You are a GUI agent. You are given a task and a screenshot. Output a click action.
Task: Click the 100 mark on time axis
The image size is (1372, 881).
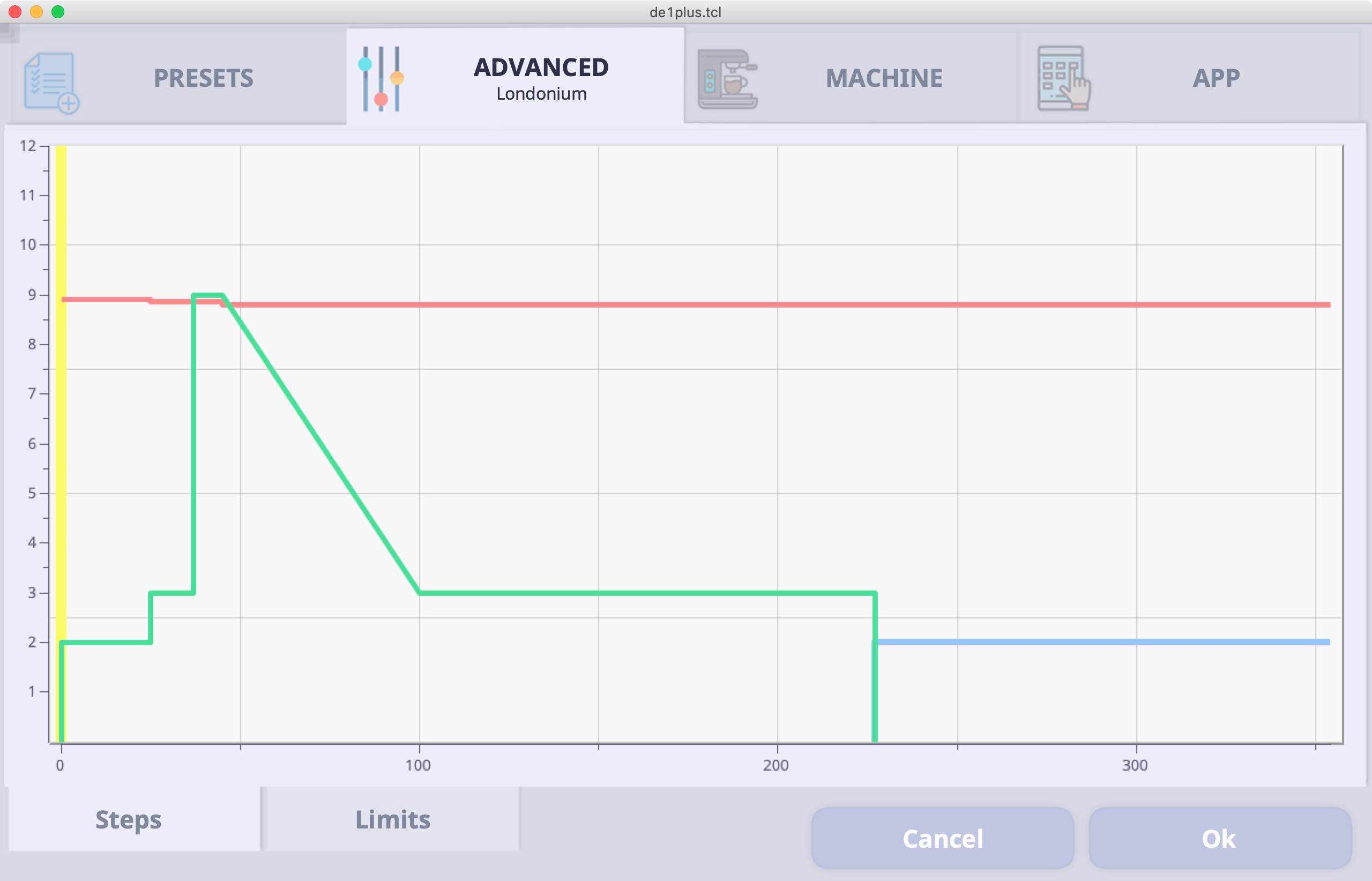(x=418, y=765)
